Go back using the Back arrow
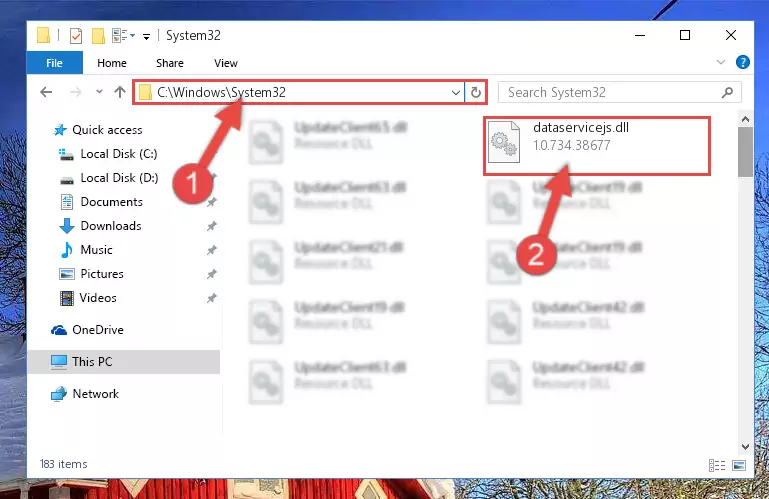Image resolution: width=769 pixels, height=499 pixels. point(46,92)
